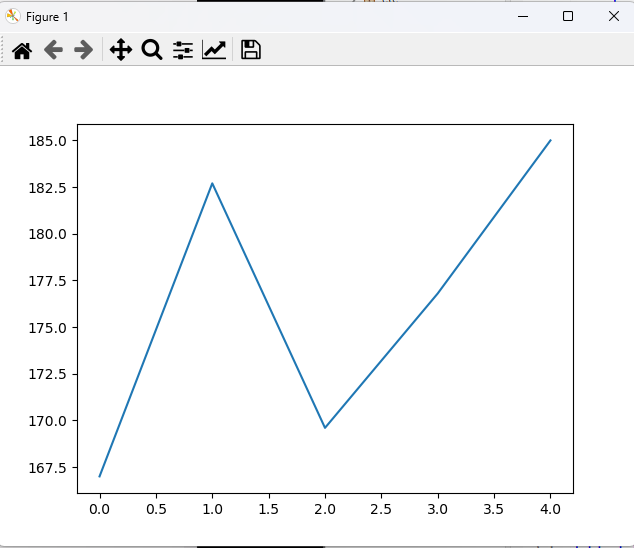The image size is (634, 548).
Task: Click the line peak at x equals 1.0
Action: (x=212, y=184)
